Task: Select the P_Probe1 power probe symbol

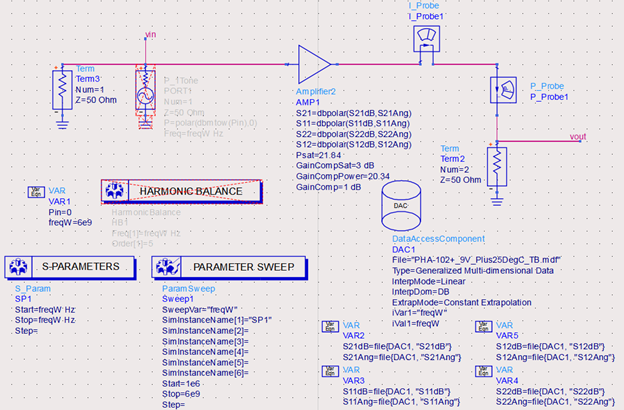Action: pos(503,90)
